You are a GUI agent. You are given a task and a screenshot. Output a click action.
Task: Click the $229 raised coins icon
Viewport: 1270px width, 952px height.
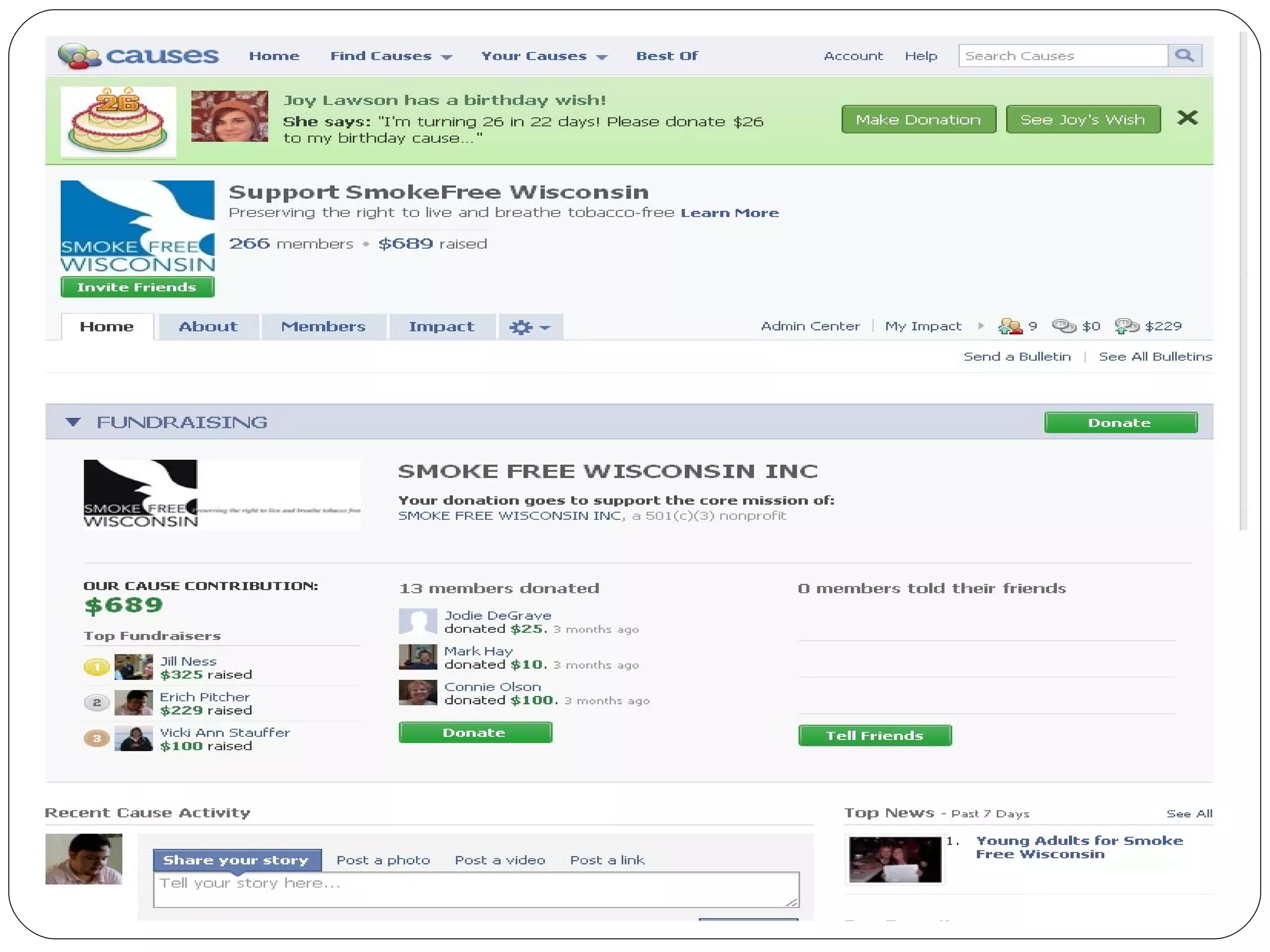1127,326
